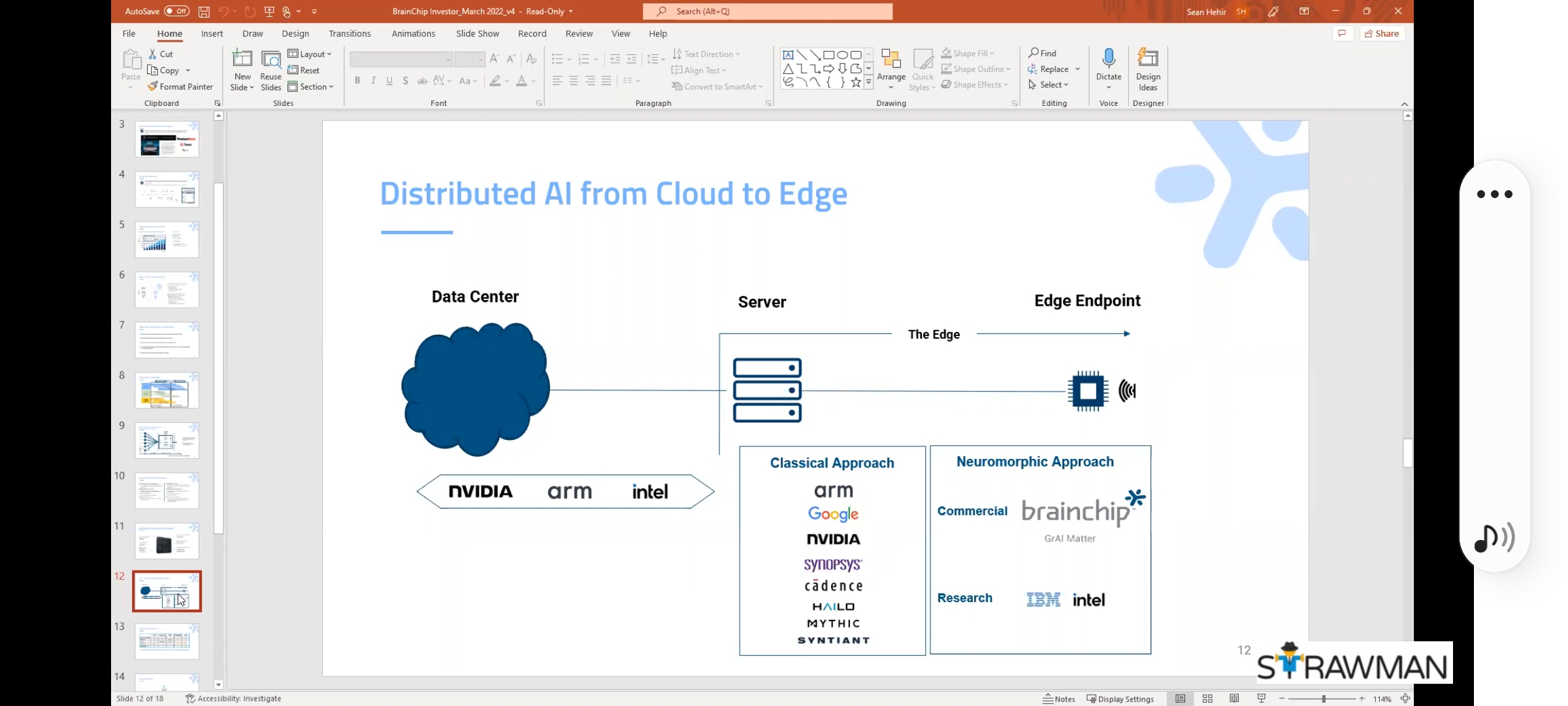The image size is (1568, 706).
Task: Switch to the Transitions tab
Action: point(350,33)
